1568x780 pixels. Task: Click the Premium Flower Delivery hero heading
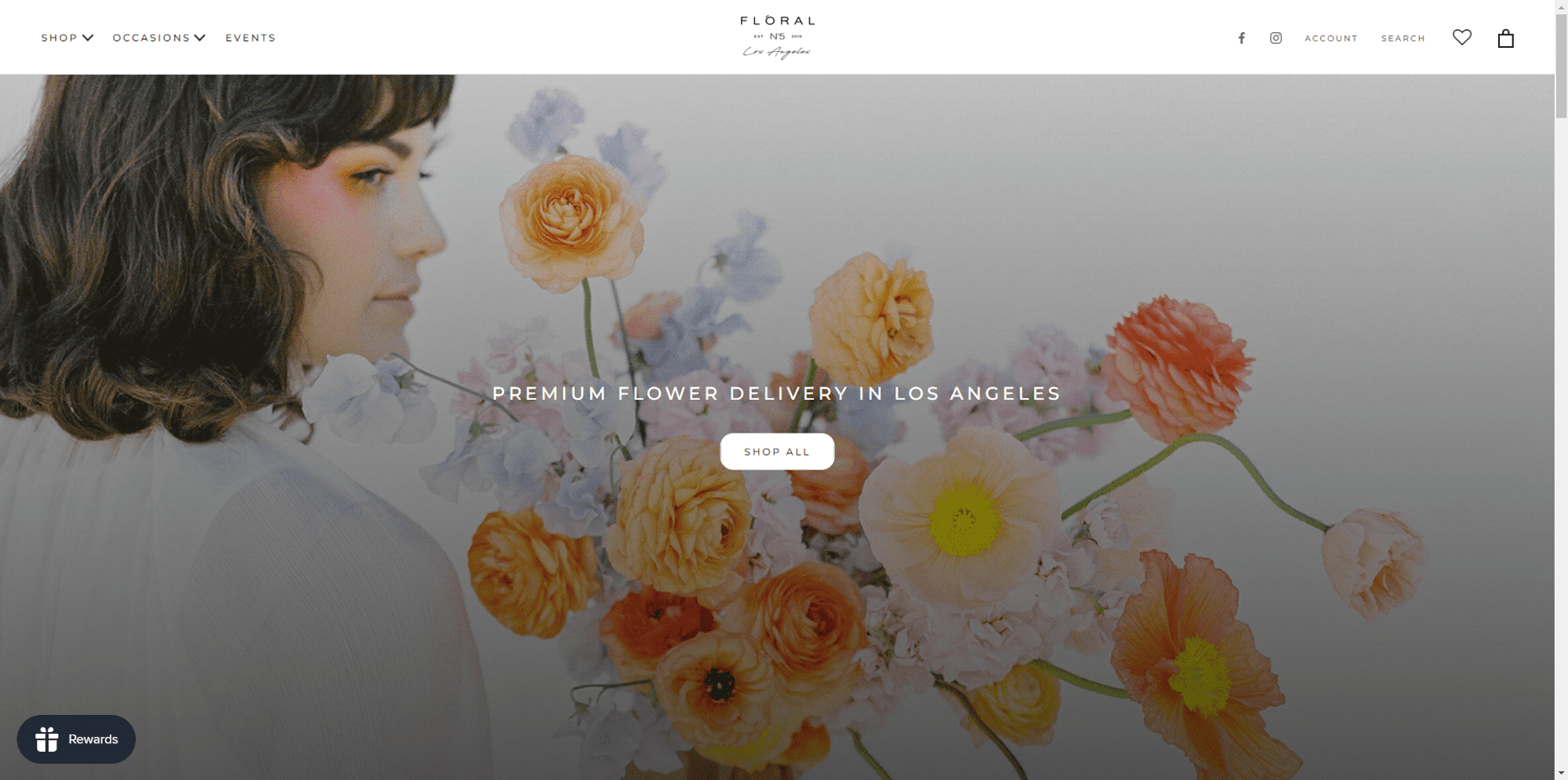(777, 394)
